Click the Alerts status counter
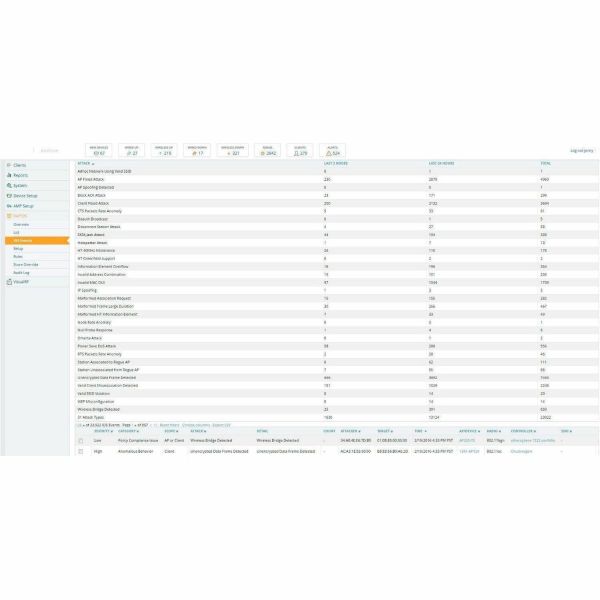Viewport: 600px width, 600px height. click(333, 150)
